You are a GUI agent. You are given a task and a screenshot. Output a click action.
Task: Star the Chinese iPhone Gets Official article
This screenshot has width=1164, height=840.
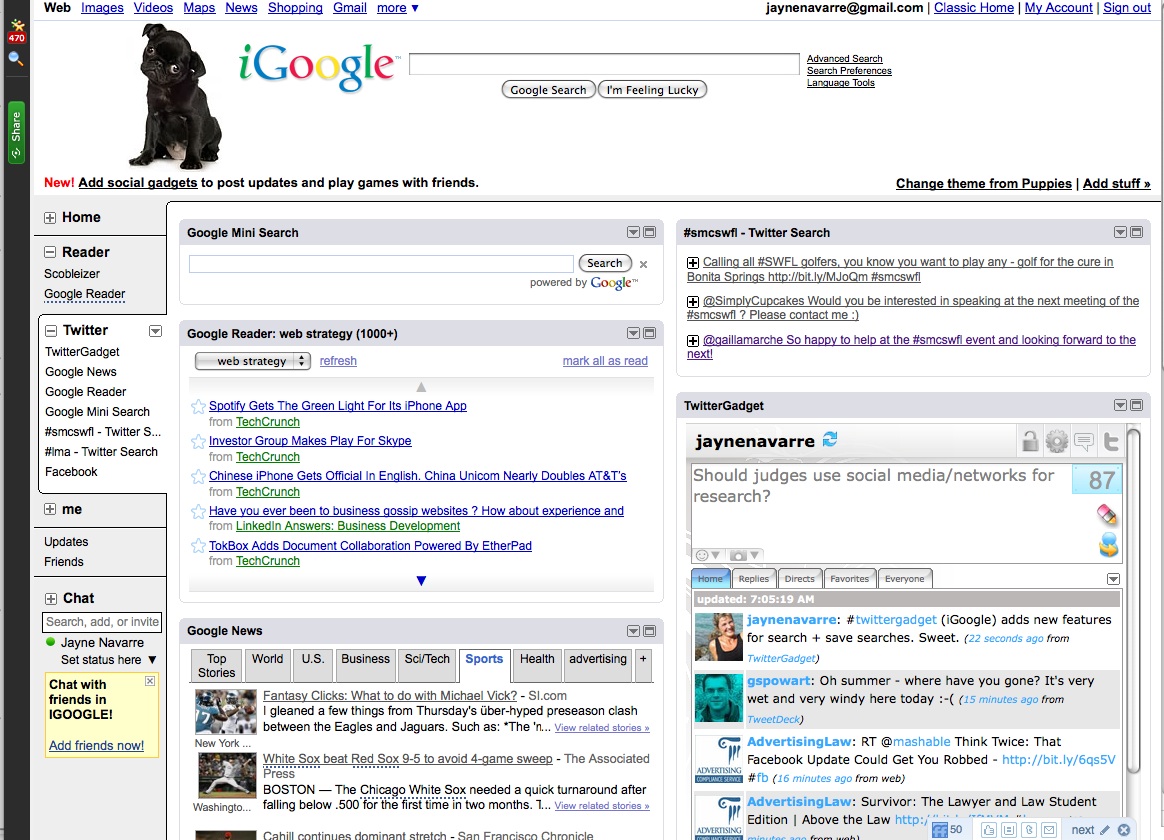click(198, 476)
